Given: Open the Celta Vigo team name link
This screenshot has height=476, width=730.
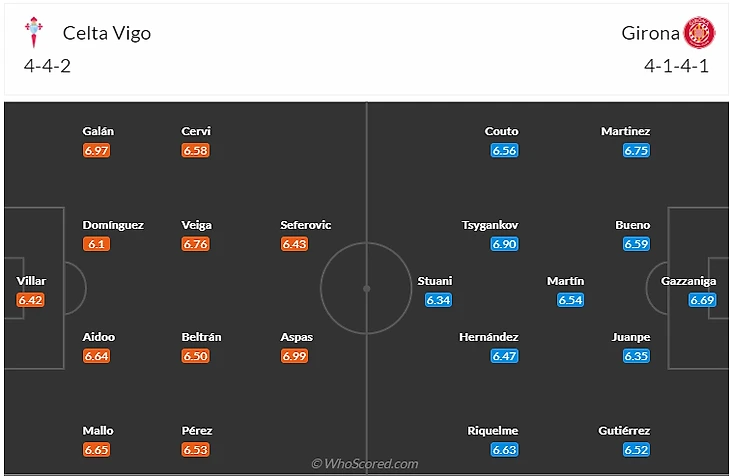Looking at the screenshot, I should pyautogui.click(x=107, y=33).
